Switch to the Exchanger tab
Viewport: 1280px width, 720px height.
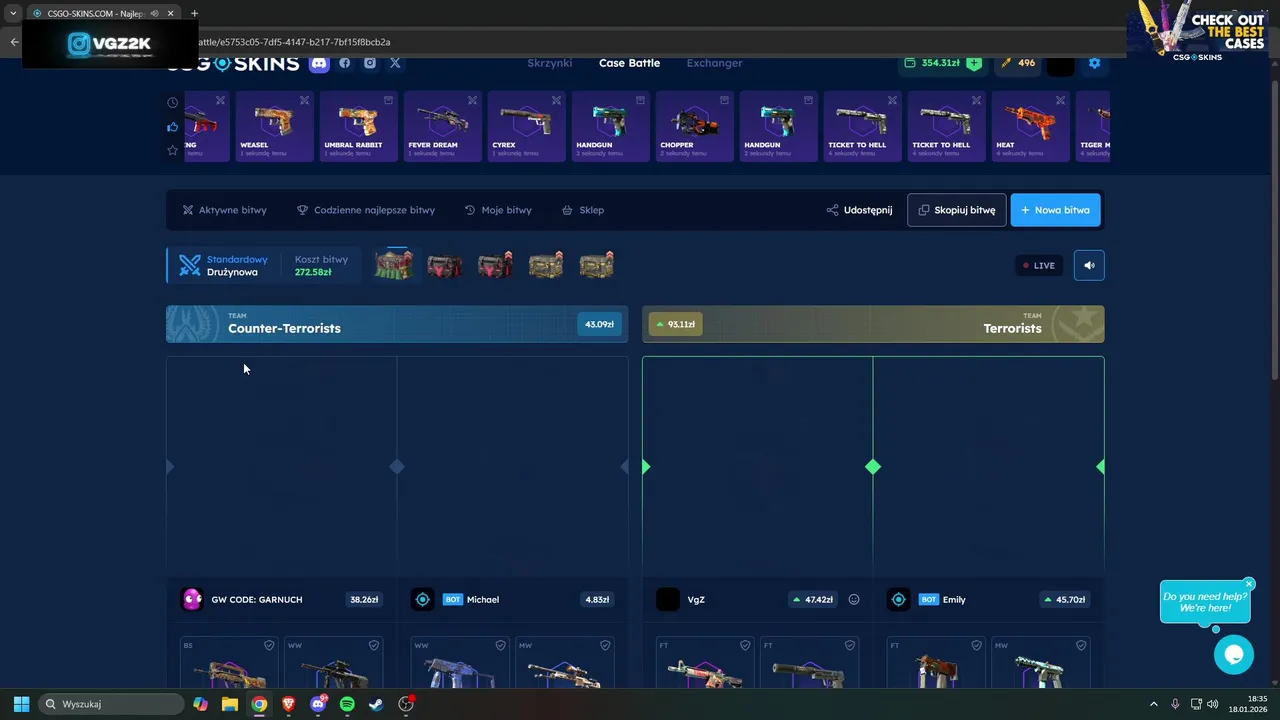(x=714, y=63)
